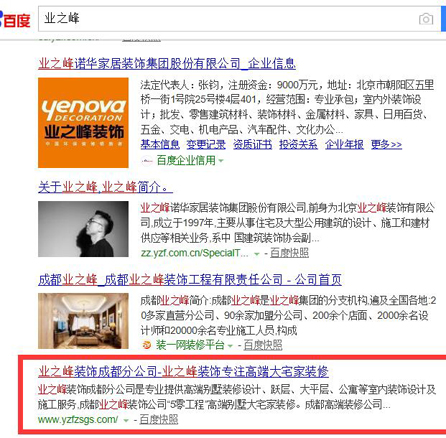
Task: Open the 投资关系 sub-link
Action: pyautogui.click(x=298, y=144)
